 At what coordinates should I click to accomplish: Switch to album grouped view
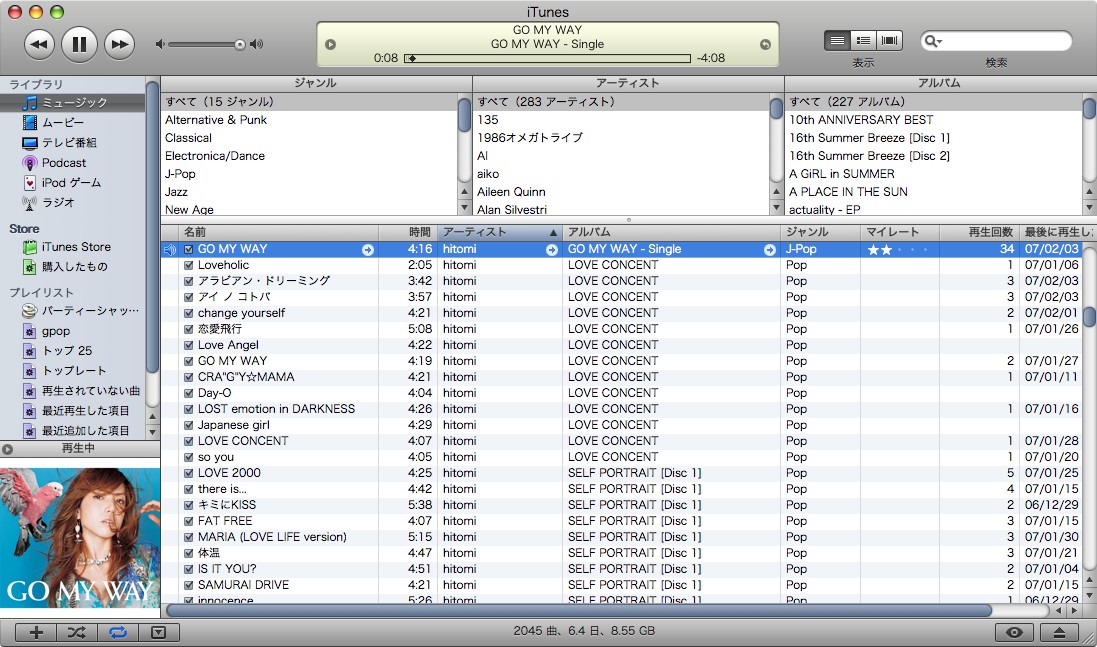click(x=863, y=41)
